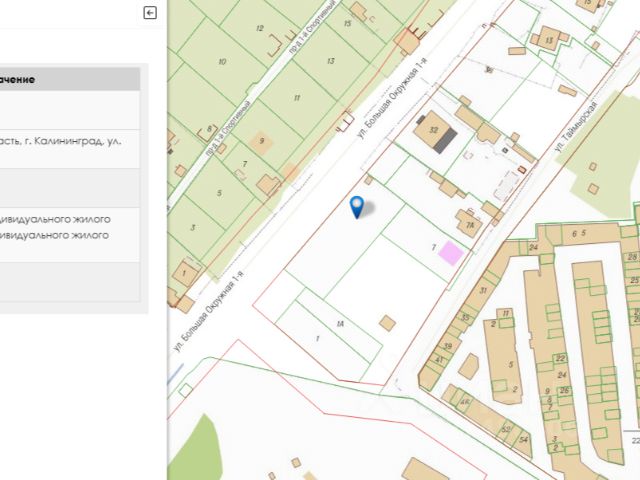Viewport: 640px width, 480px height.
Task: Click street label ул. Таймырская
Action: tap(576, 126)
